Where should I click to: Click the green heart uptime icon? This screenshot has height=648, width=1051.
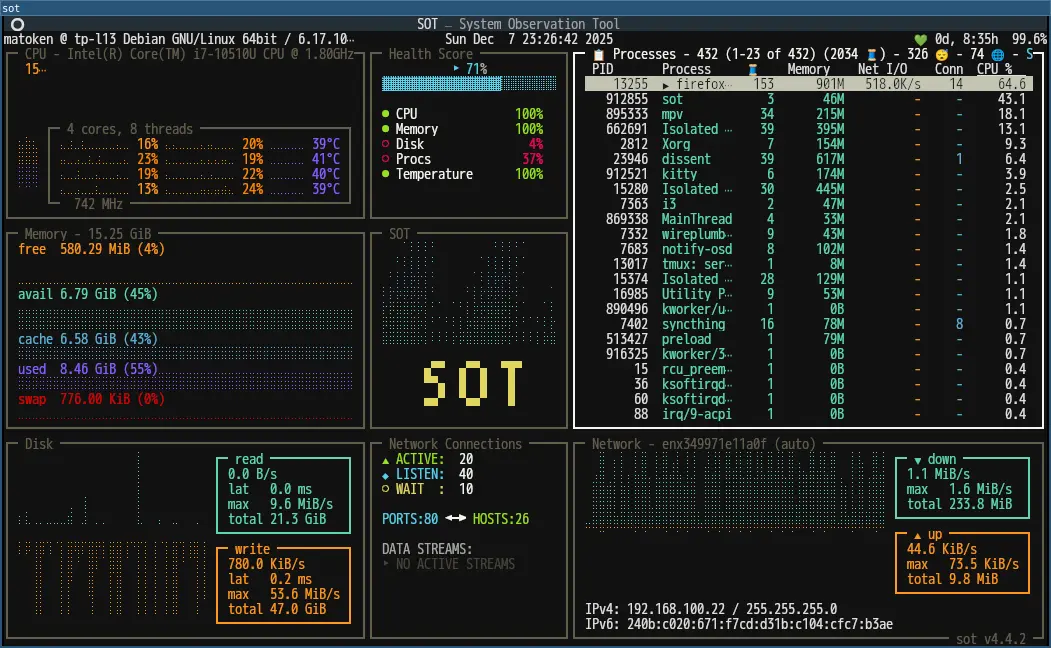click(921, 39)
